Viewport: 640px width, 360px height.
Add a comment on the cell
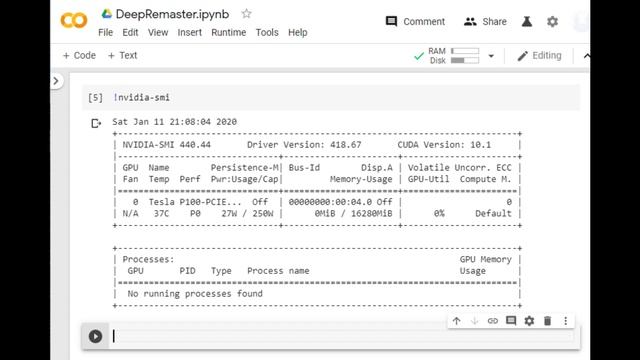pyautogui.click(x=511, y=321)
